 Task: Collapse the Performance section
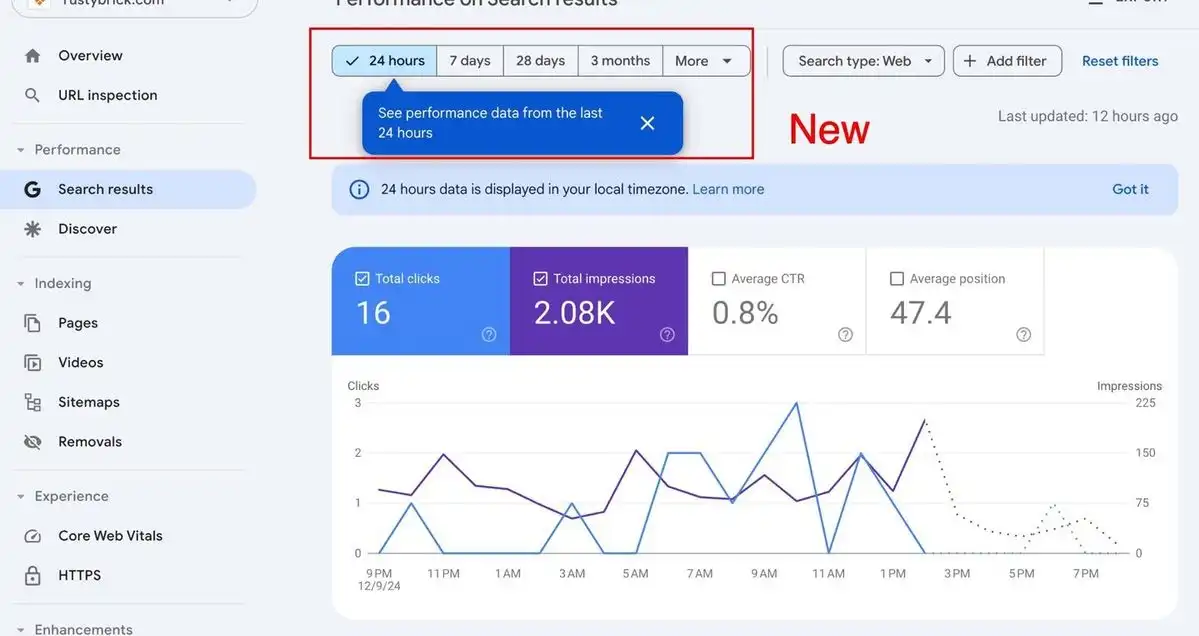[21, 150]
